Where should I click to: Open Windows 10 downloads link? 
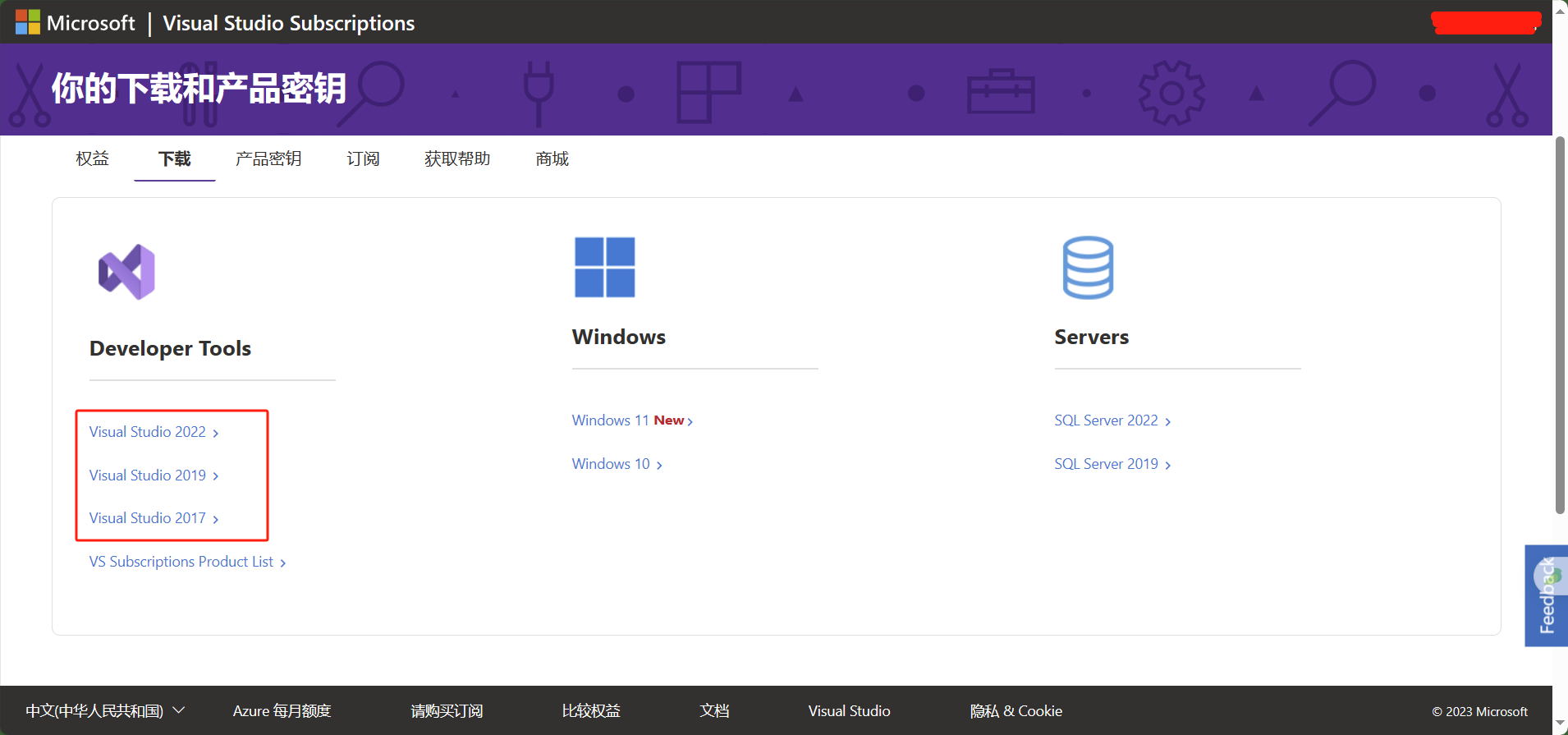coord(617,464)
